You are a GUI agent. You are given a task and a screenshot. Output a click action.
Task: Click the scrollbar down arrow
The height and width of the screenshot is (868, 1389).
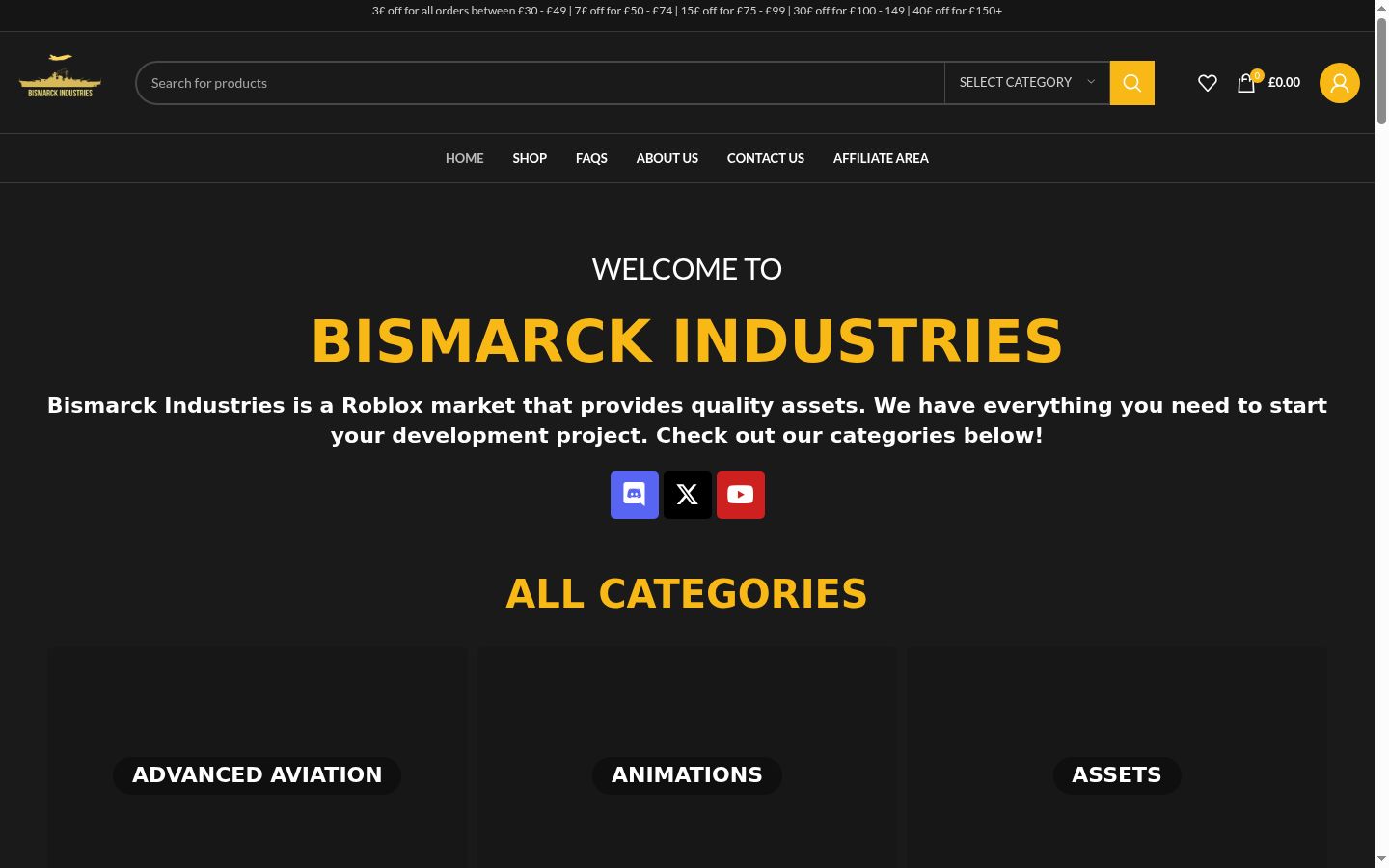[x=1381, y=859]
